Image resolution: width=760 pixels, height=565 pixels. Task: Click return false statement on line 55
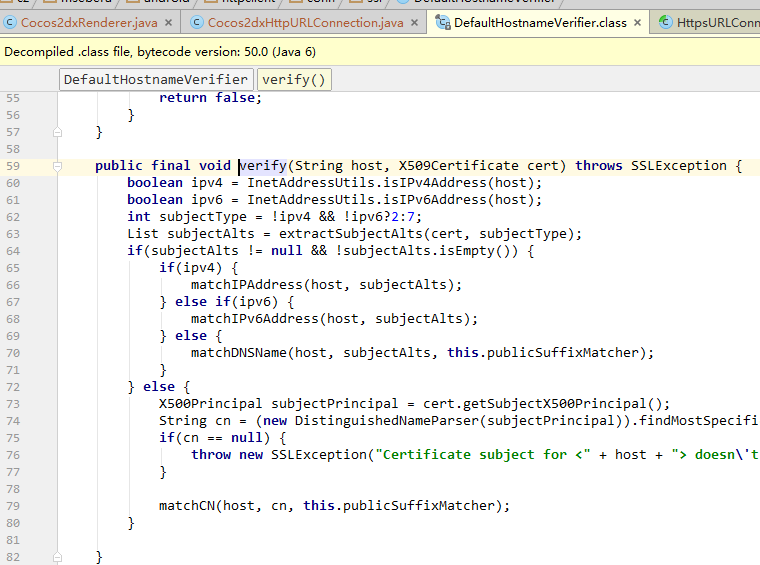tap(210, 97)
